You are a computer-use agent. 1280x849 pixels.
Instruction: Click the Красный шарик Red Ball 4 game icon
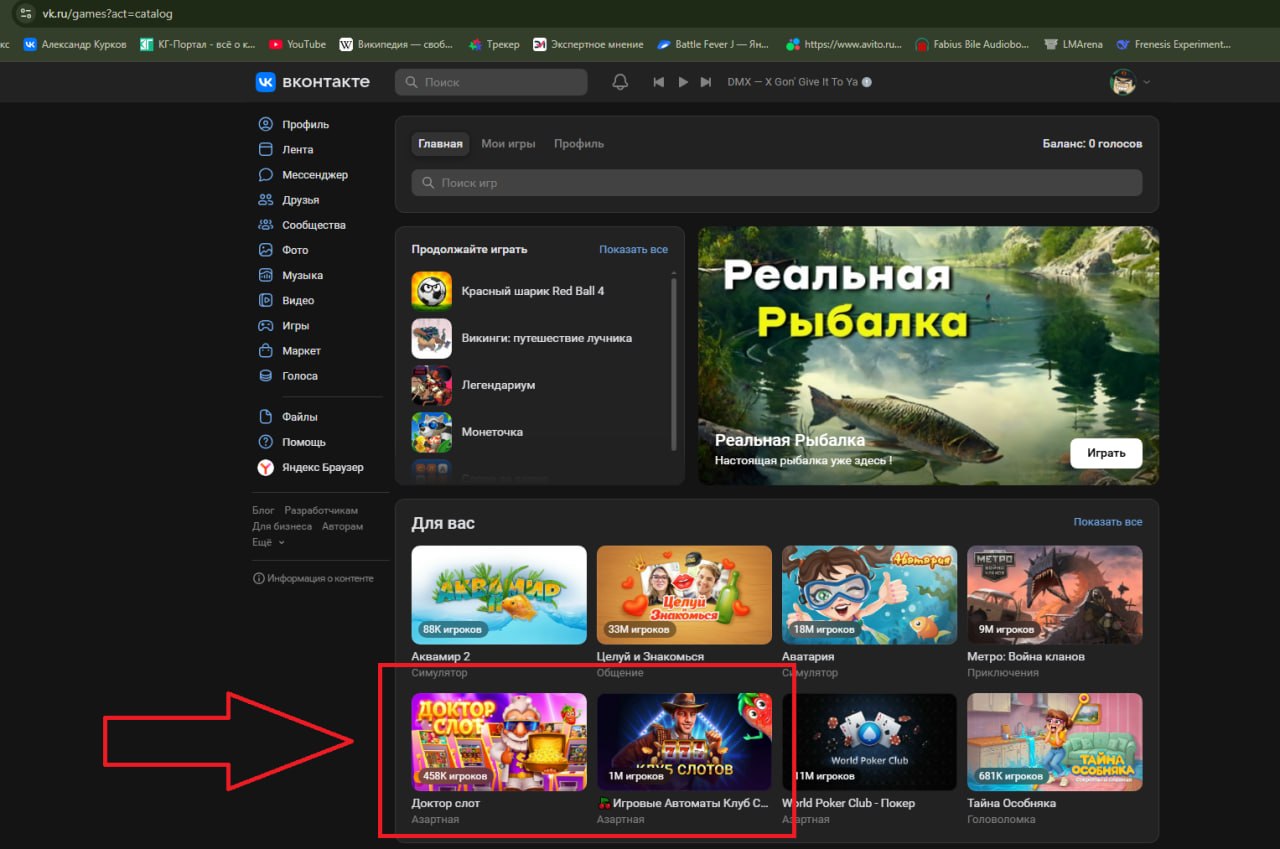point(431,291)
